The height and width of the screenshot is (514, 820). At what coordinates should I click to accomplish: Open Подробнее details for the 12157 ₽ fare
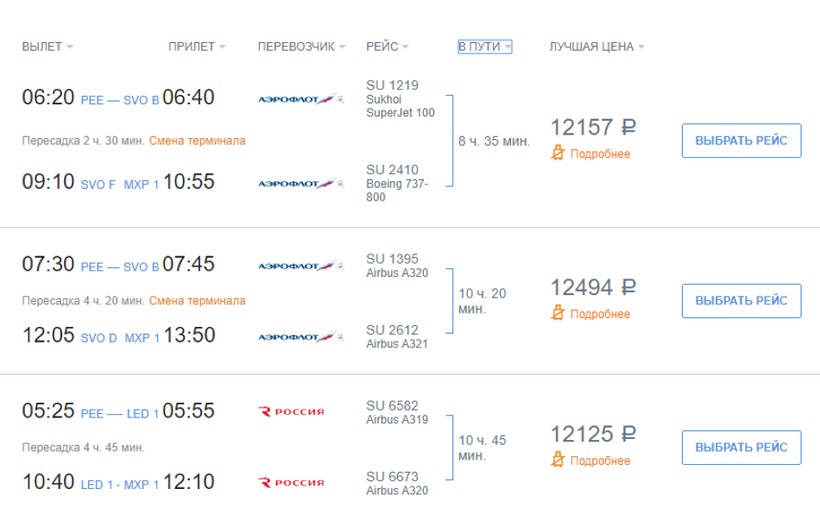(600, 154)
